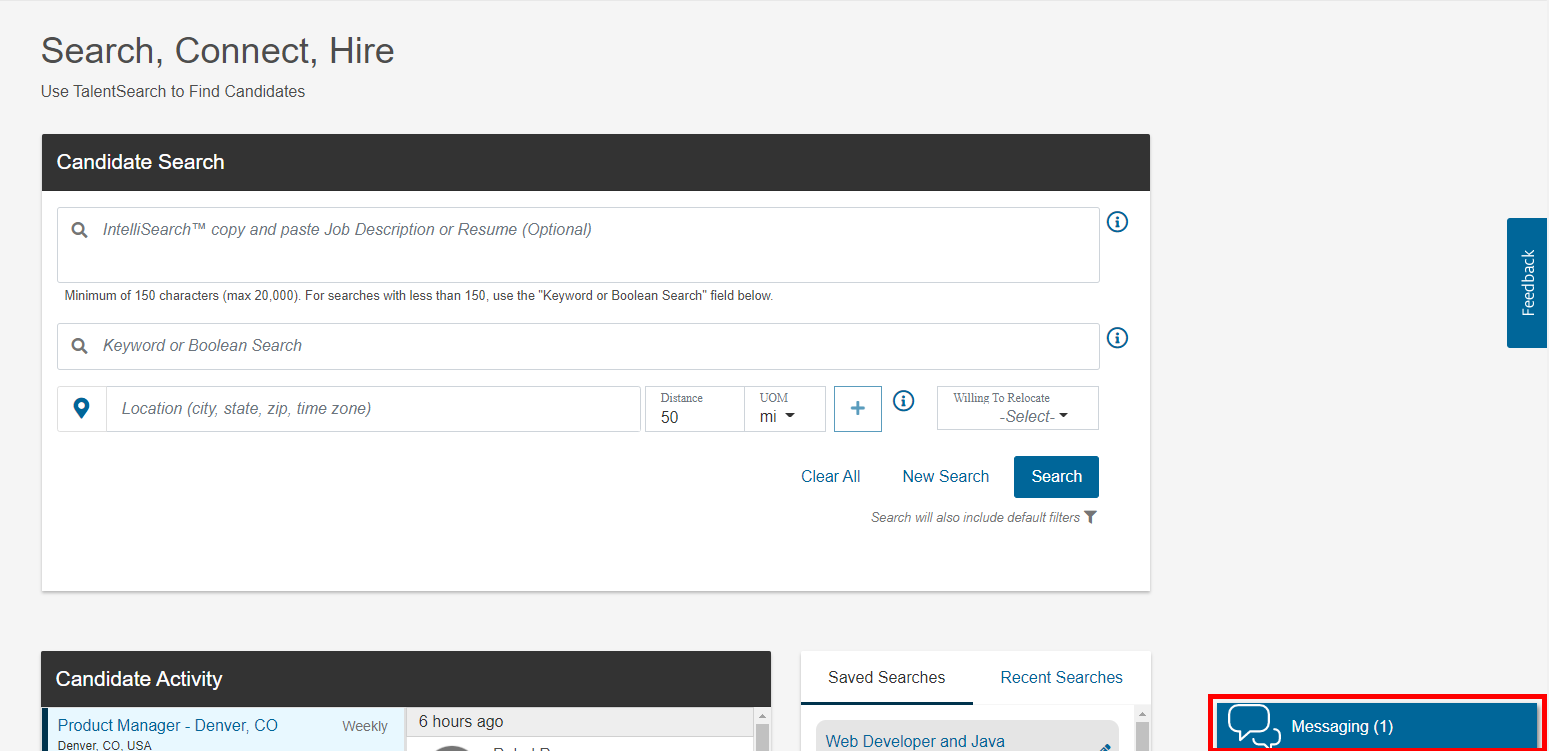
Task: Open the Feedback side tab
Action: [x=1527, y=283]
